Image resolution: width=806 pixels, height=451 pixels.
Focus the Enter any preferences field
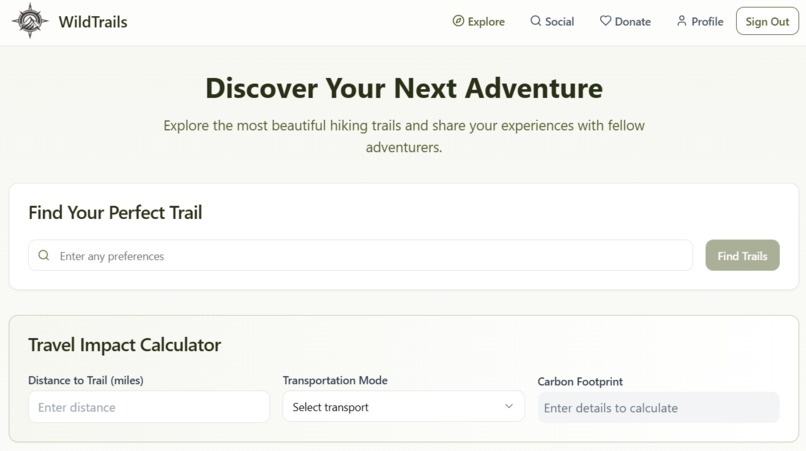(360, 255)
